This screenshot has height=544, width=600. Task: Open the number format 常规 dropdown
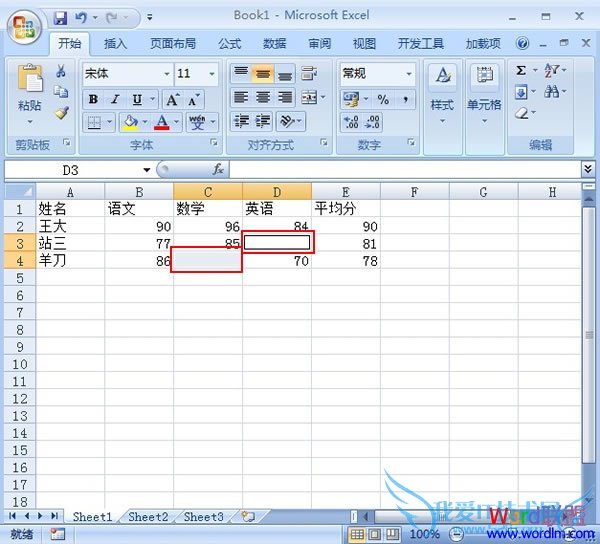click(409, 73)
